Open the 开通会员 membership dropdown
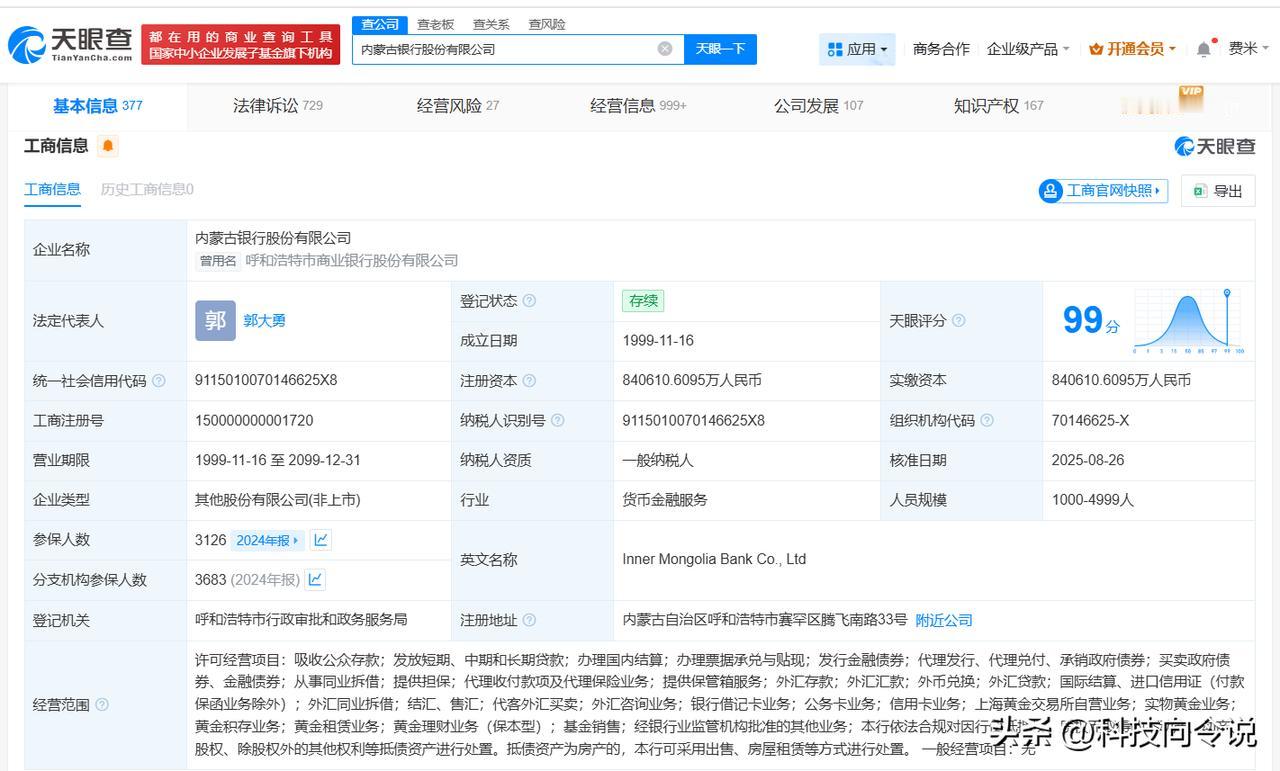This screenshot has width=1280, height=771. [x=1133, y=49]
